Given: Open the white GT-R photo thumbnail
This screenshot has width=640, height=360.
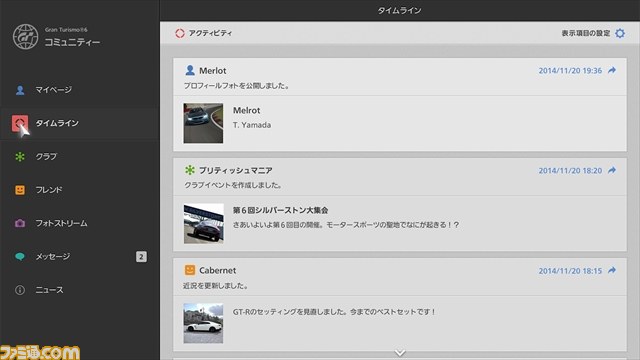Looking at the screenshot, I should point(203,323).
